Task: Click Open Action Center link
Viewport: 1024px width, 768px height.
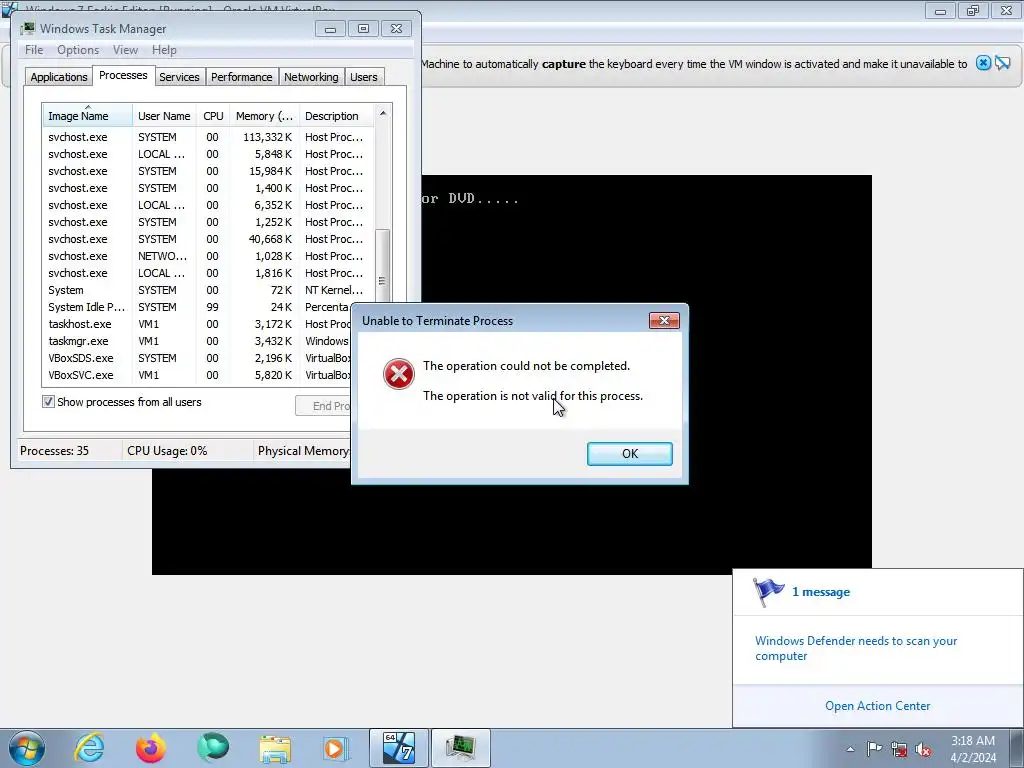Action: click(x=877, y=706)
